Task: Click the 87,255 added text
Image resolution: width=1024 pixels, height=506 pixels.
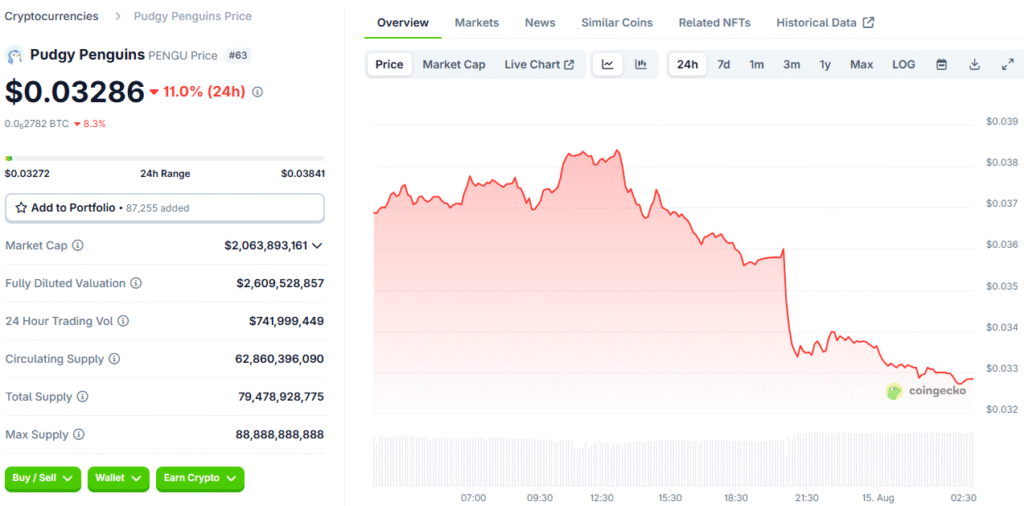Action: click(155, 208)
